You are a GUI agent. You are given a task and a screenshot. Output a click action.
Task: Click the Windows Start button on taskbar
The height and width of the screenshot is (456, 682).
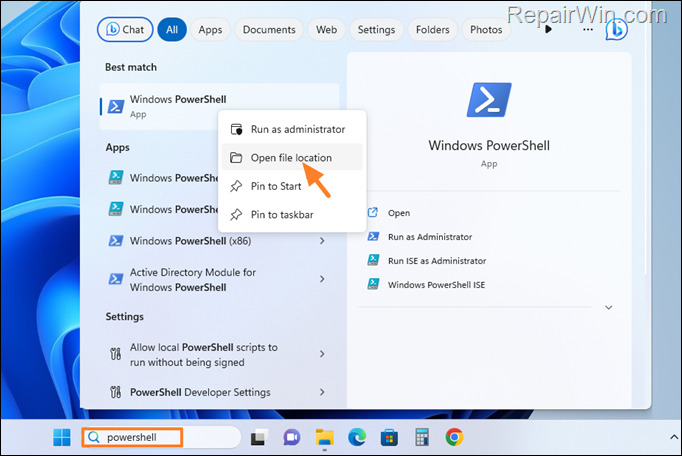coord(62,437)
